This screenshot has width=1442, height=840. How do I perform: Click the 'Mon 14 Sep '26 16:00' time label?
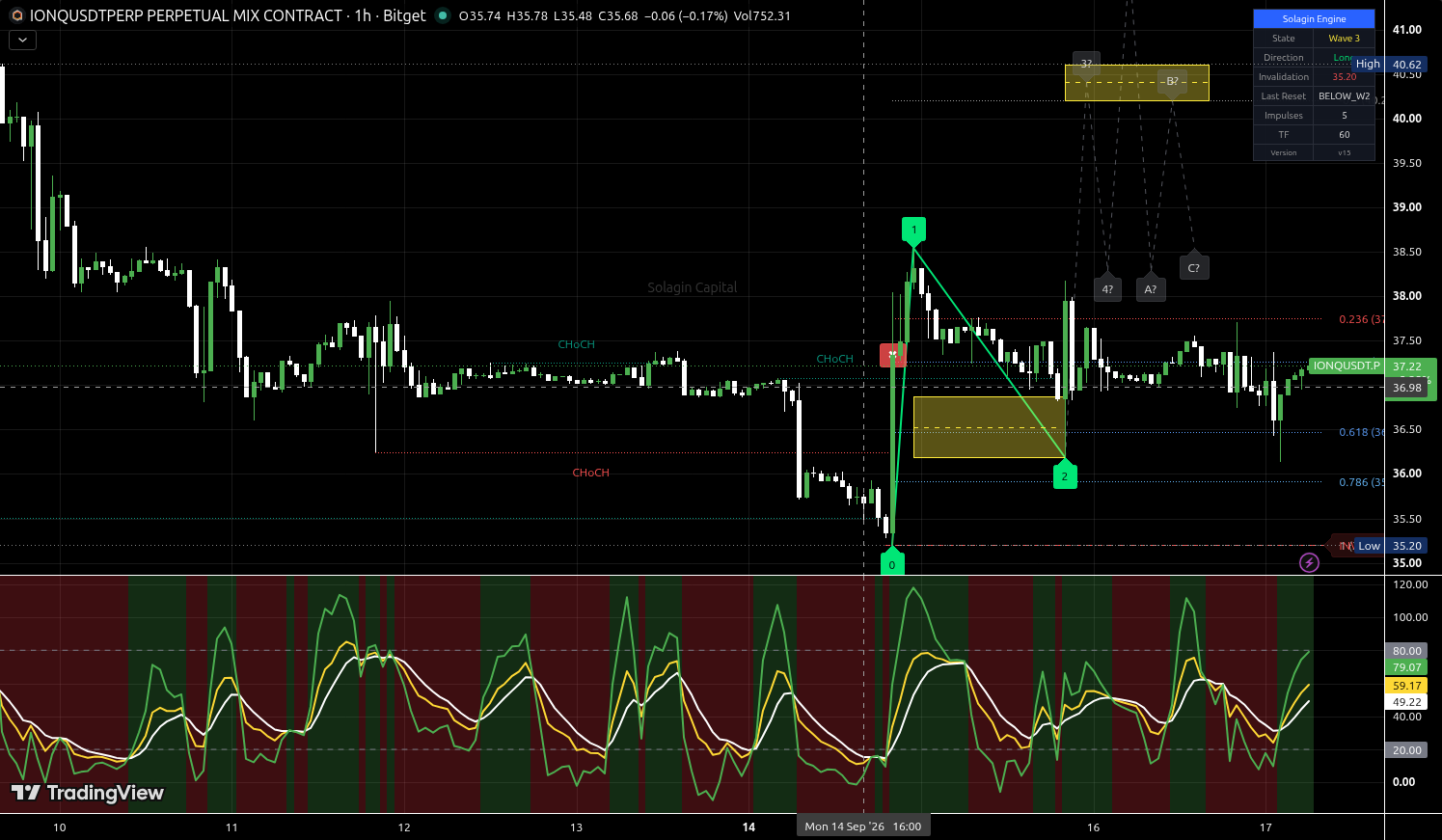click(863, 826)
